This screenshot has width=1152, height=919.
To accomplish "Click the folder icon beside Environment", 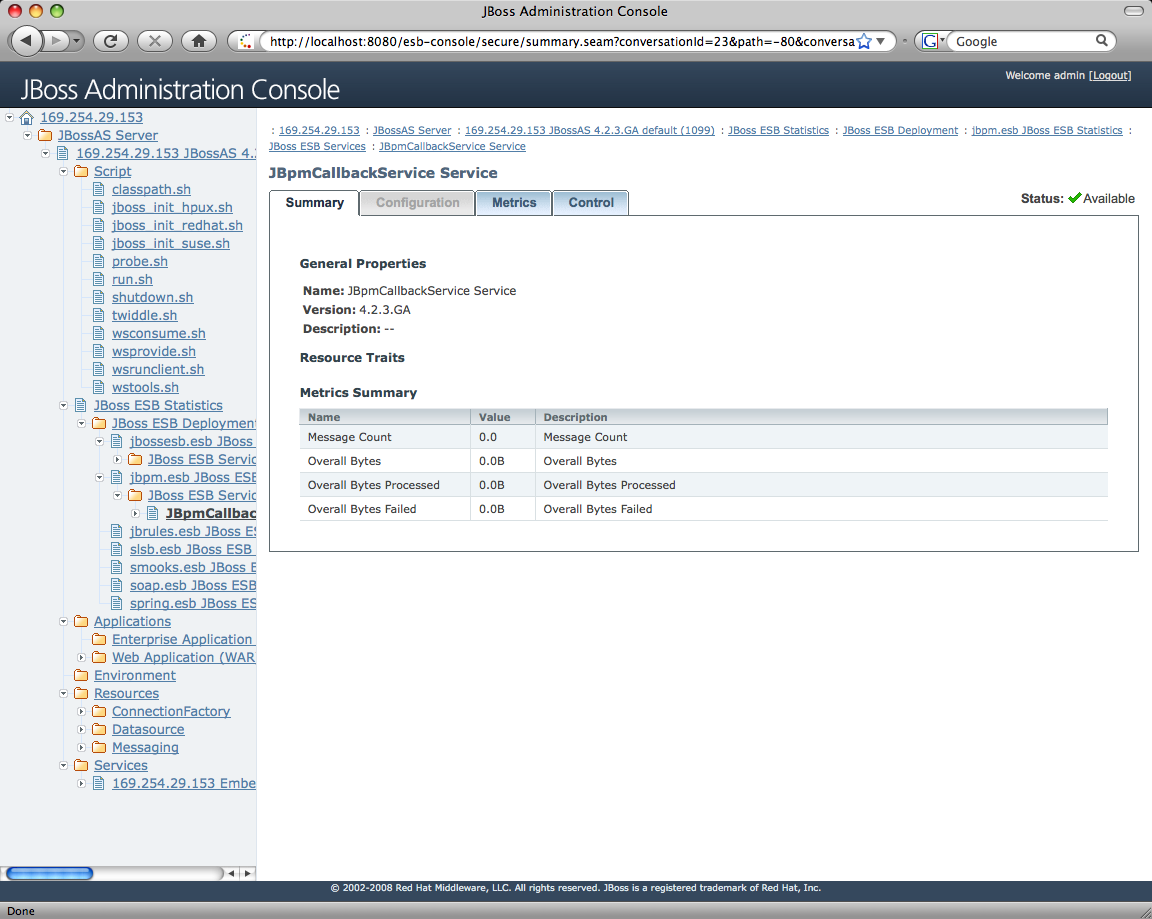I will [x=81, y=675].
